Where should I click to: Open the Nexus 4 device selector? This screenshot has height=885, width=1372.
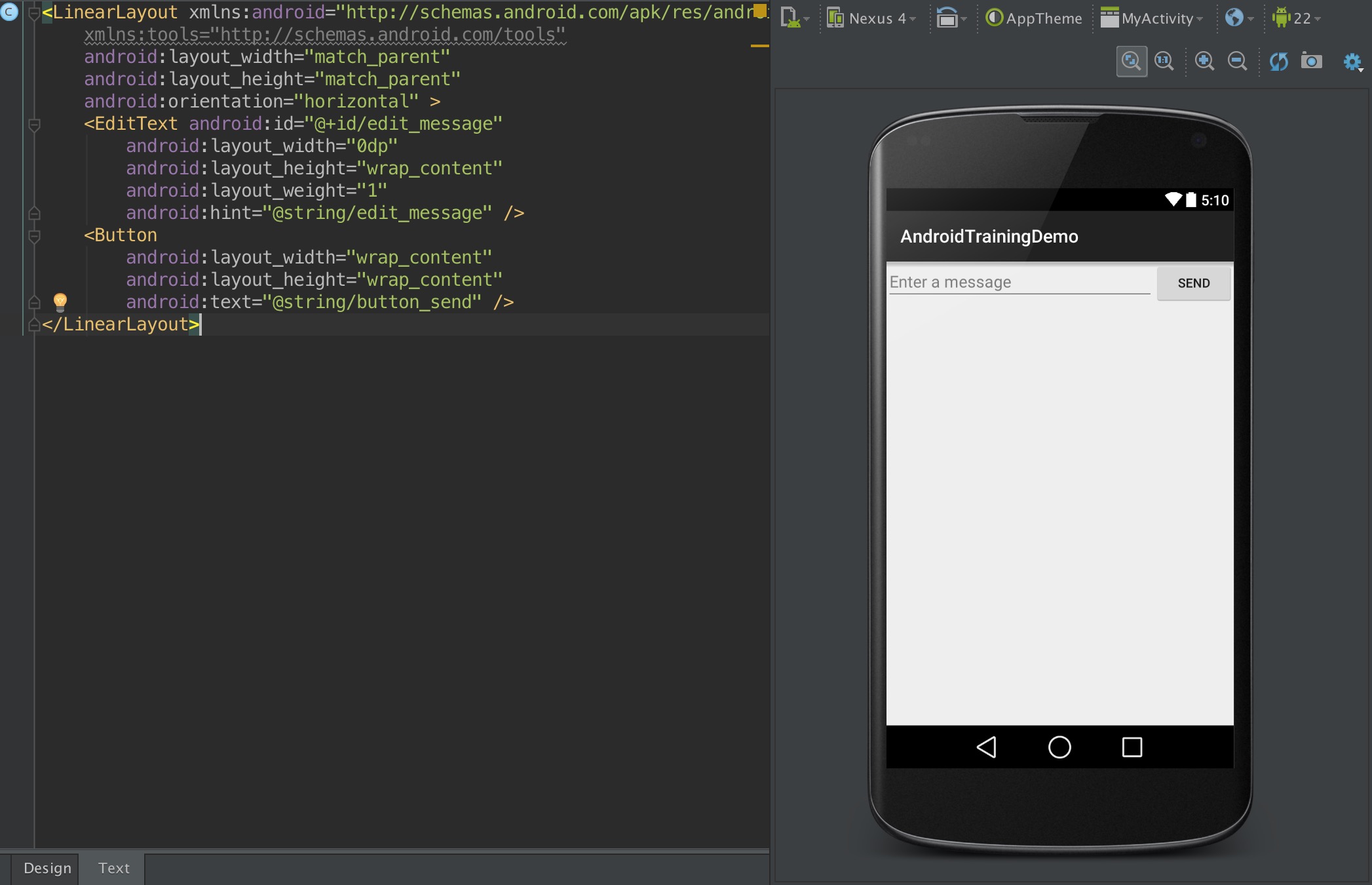872,18
